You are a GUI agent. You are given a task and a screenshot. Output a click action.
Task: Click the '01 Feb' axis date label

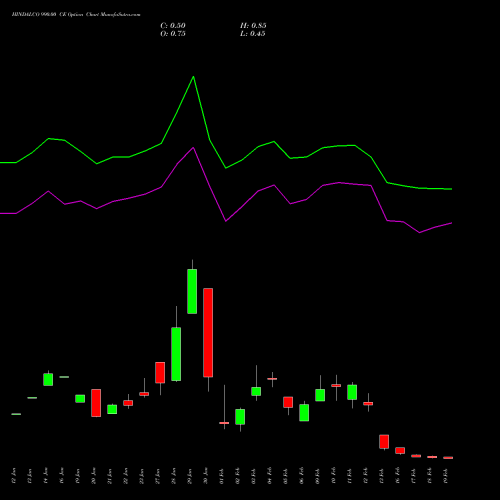tap(222, 476)
